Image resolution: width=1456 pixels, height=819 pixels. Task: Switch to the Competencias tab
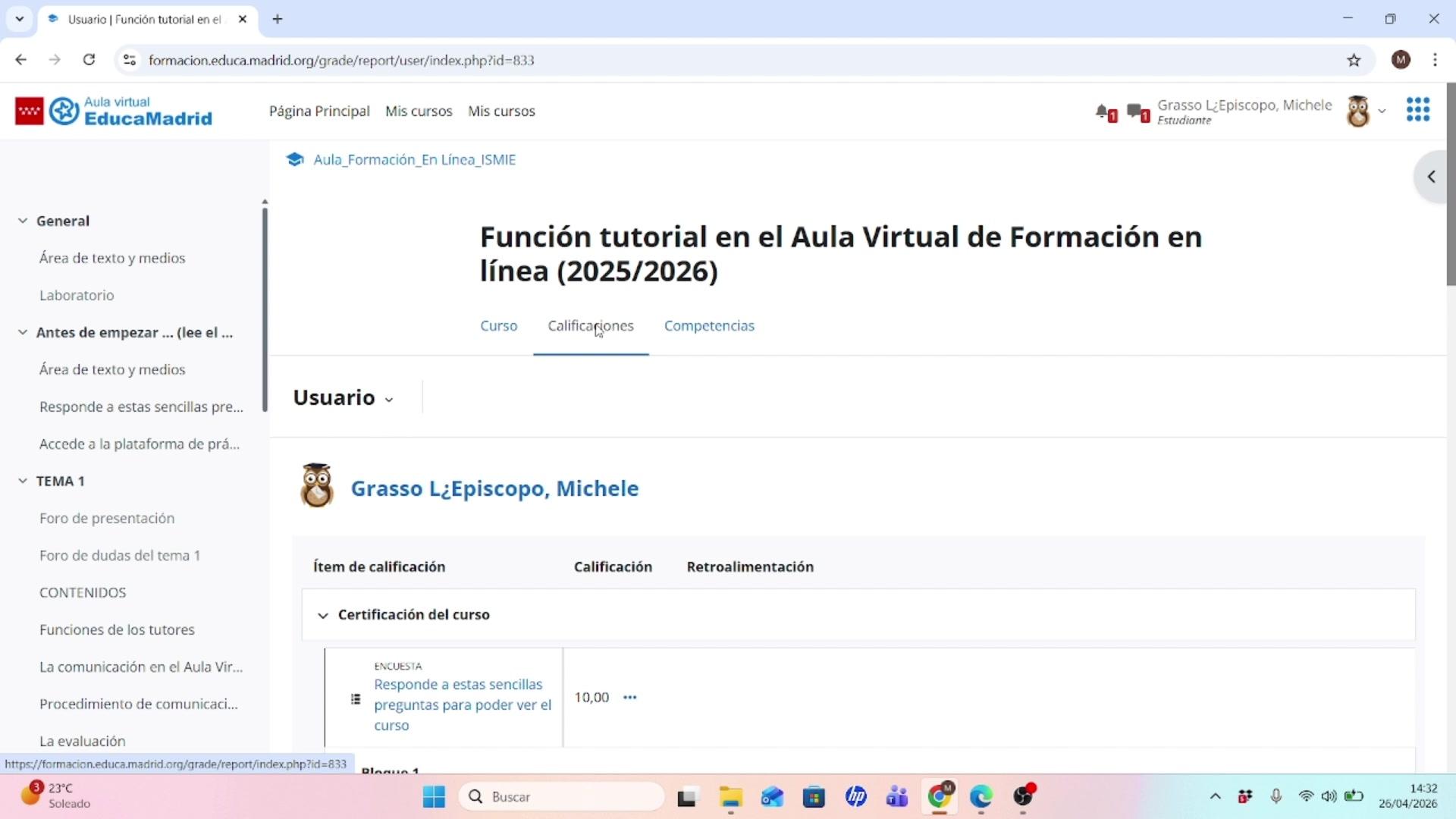point(709,325)
